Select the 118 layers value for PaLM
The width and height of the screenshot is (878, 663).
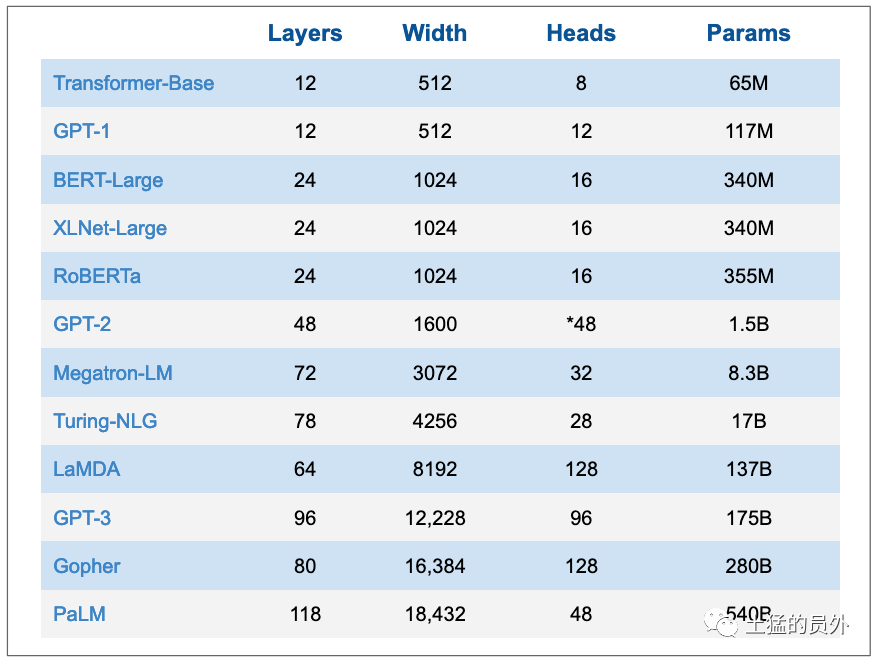click(x=305, y=614)
